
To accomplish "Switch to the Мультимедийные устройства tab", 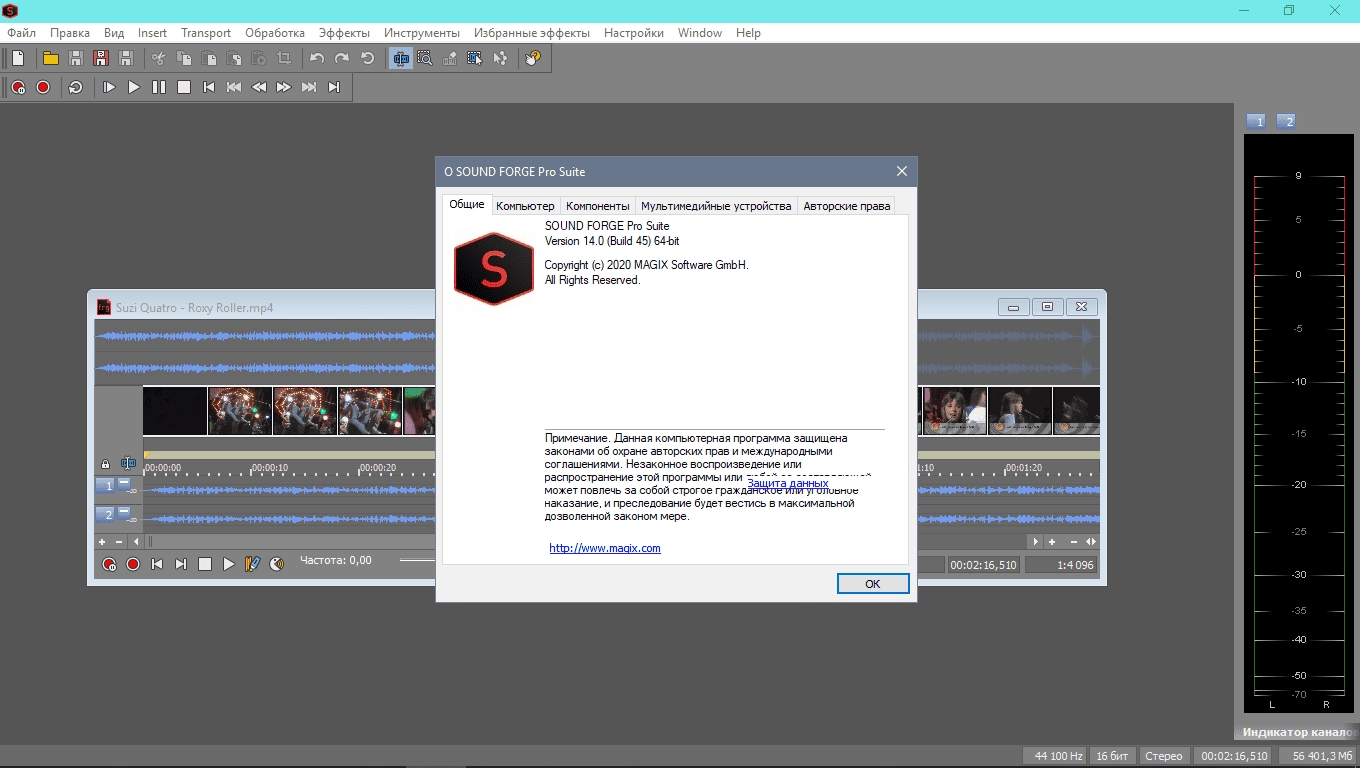I will [x=716, y=206].
